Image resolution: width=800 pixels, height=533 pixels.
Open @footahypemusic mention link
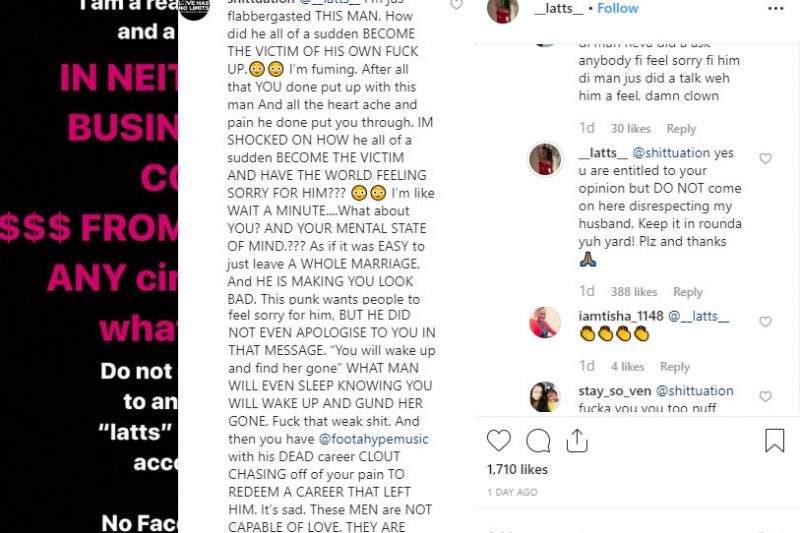click(x=373, y=439)
